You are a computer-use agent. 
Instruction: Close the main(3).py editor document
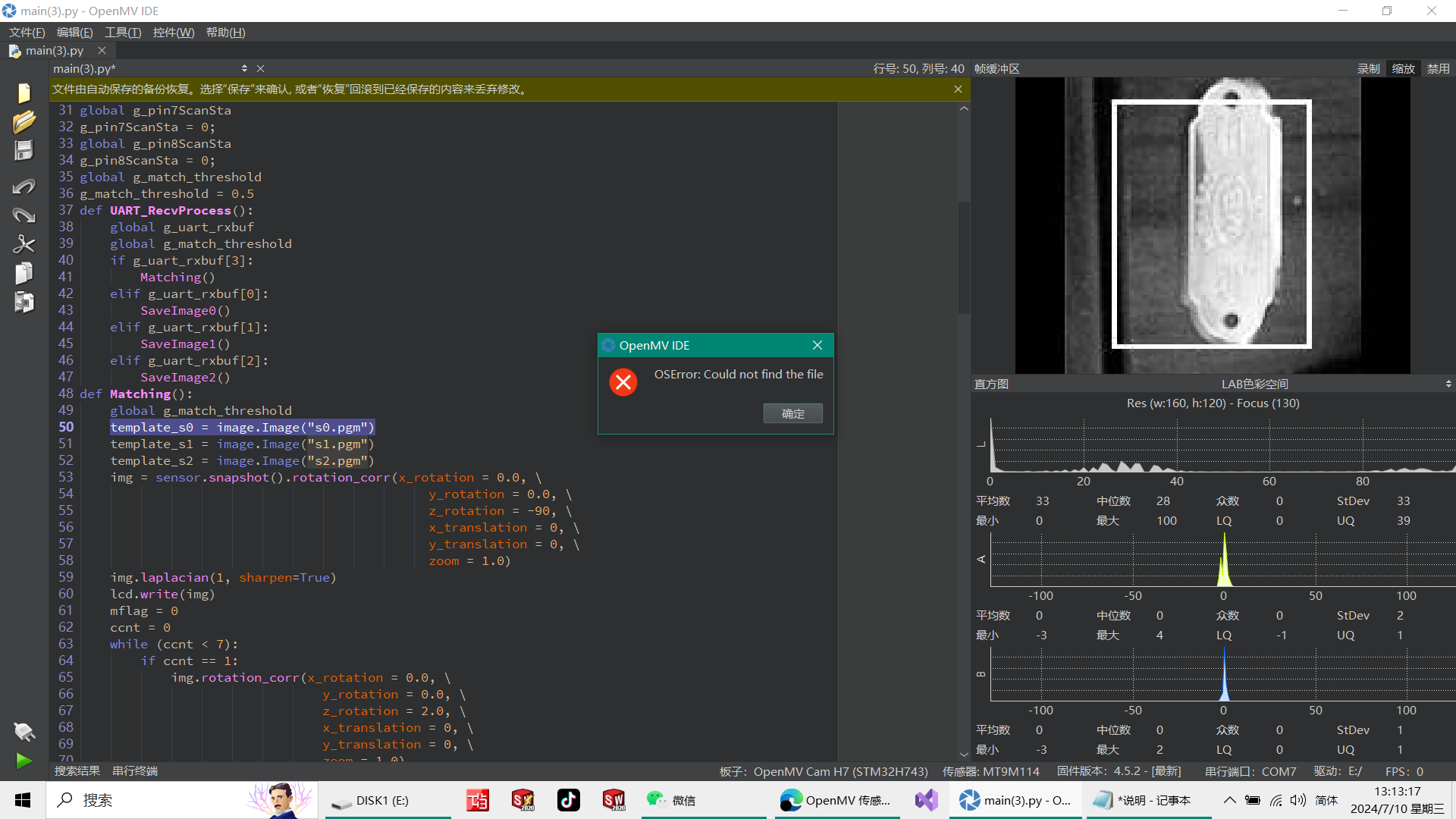[260, 68]
